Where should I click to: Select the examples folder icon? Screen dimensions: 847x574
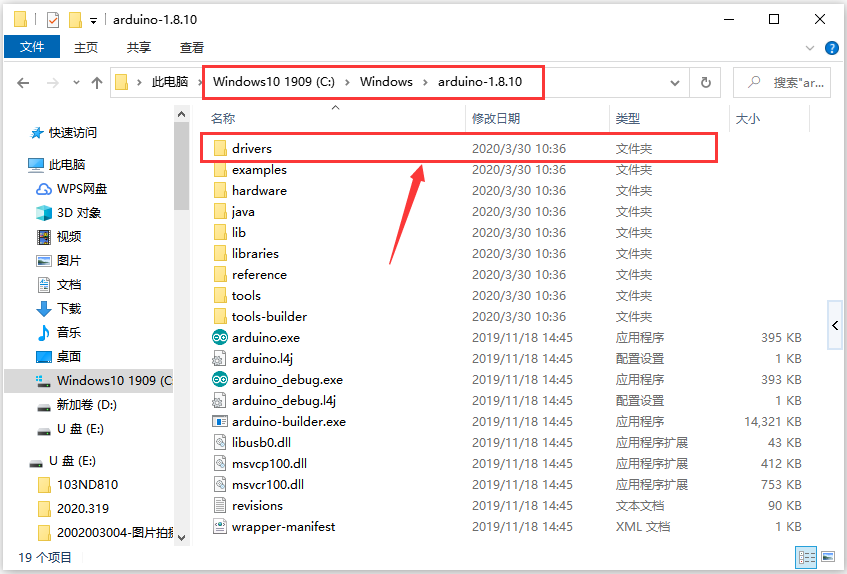220,170
